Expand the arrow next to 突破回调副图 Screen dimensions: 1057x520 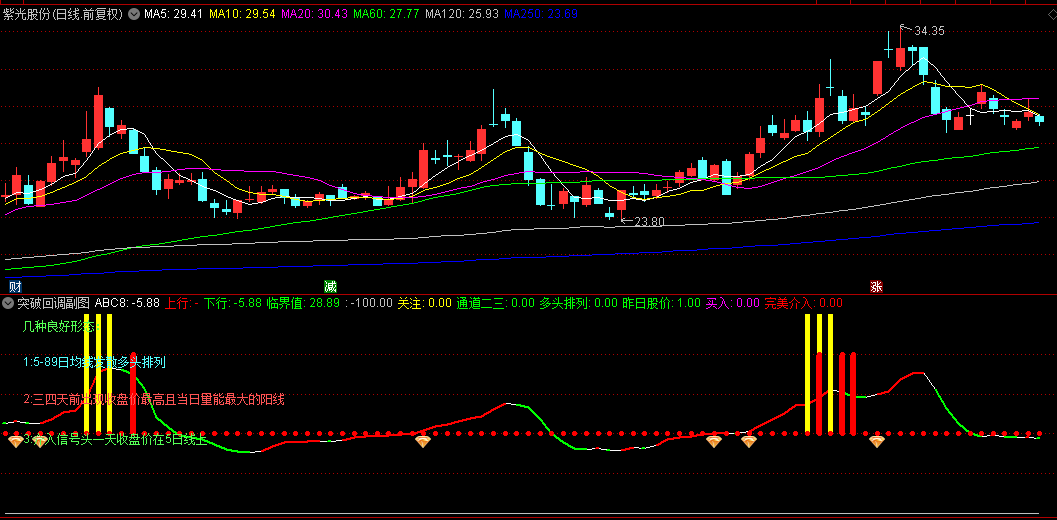coord(9,303)
